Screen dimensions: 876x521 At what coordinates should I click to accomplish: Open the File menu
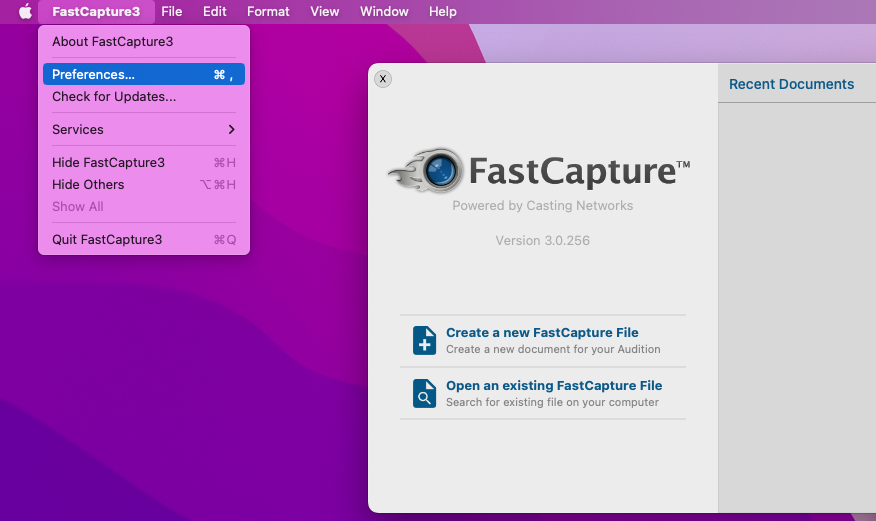pos(172,11)
